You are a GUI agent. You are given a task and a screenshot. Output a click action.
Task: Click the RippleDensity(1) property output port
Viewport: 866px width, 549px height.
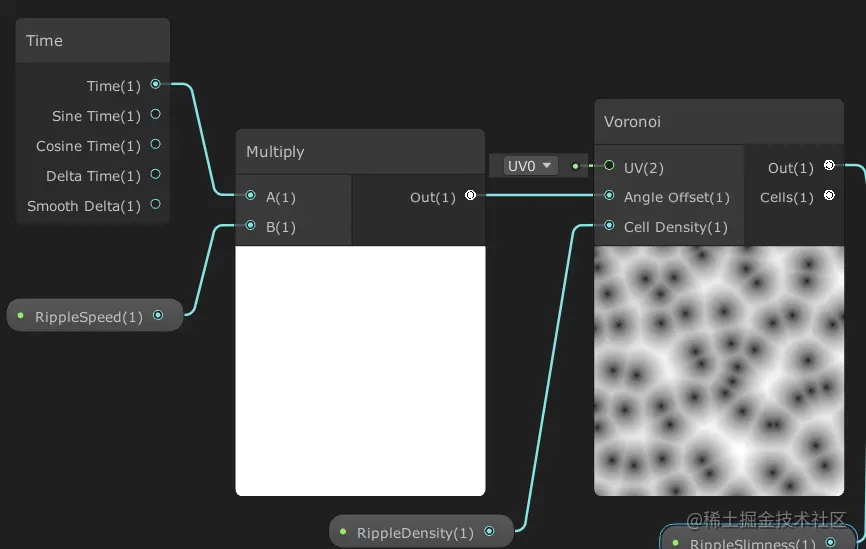[489, 531]
